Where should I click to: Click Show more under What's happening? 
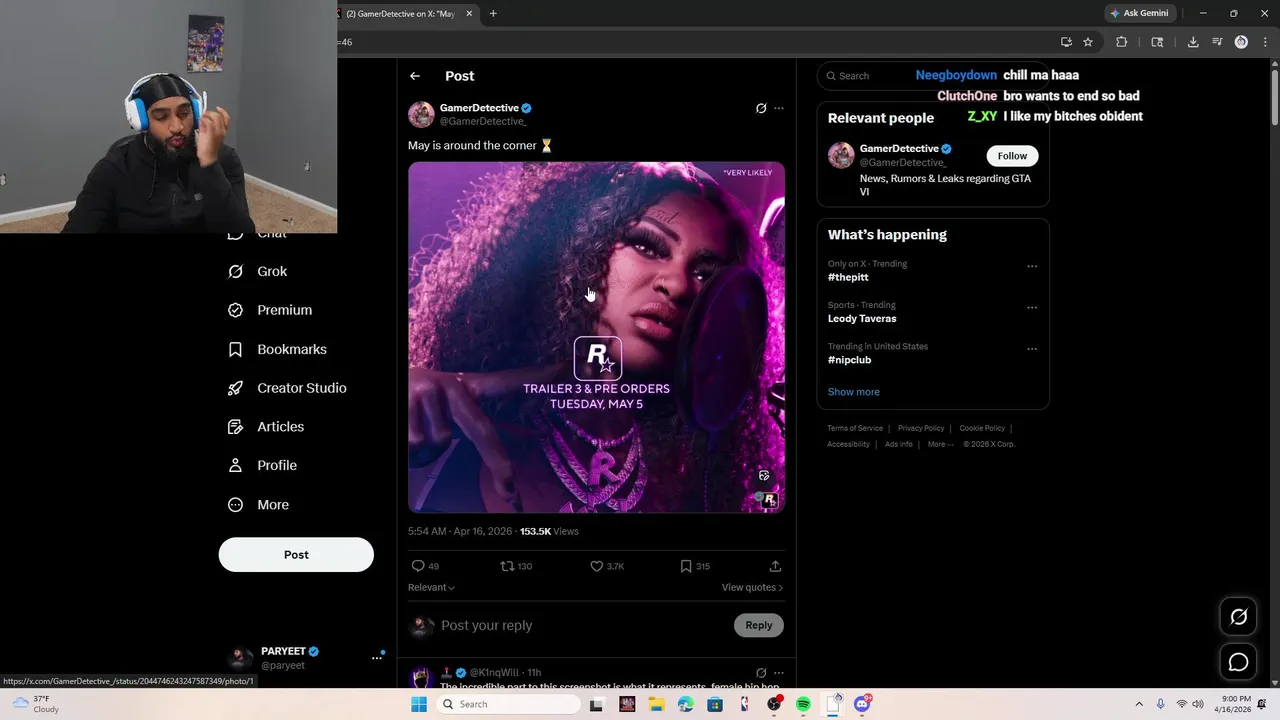click(854, 392)
